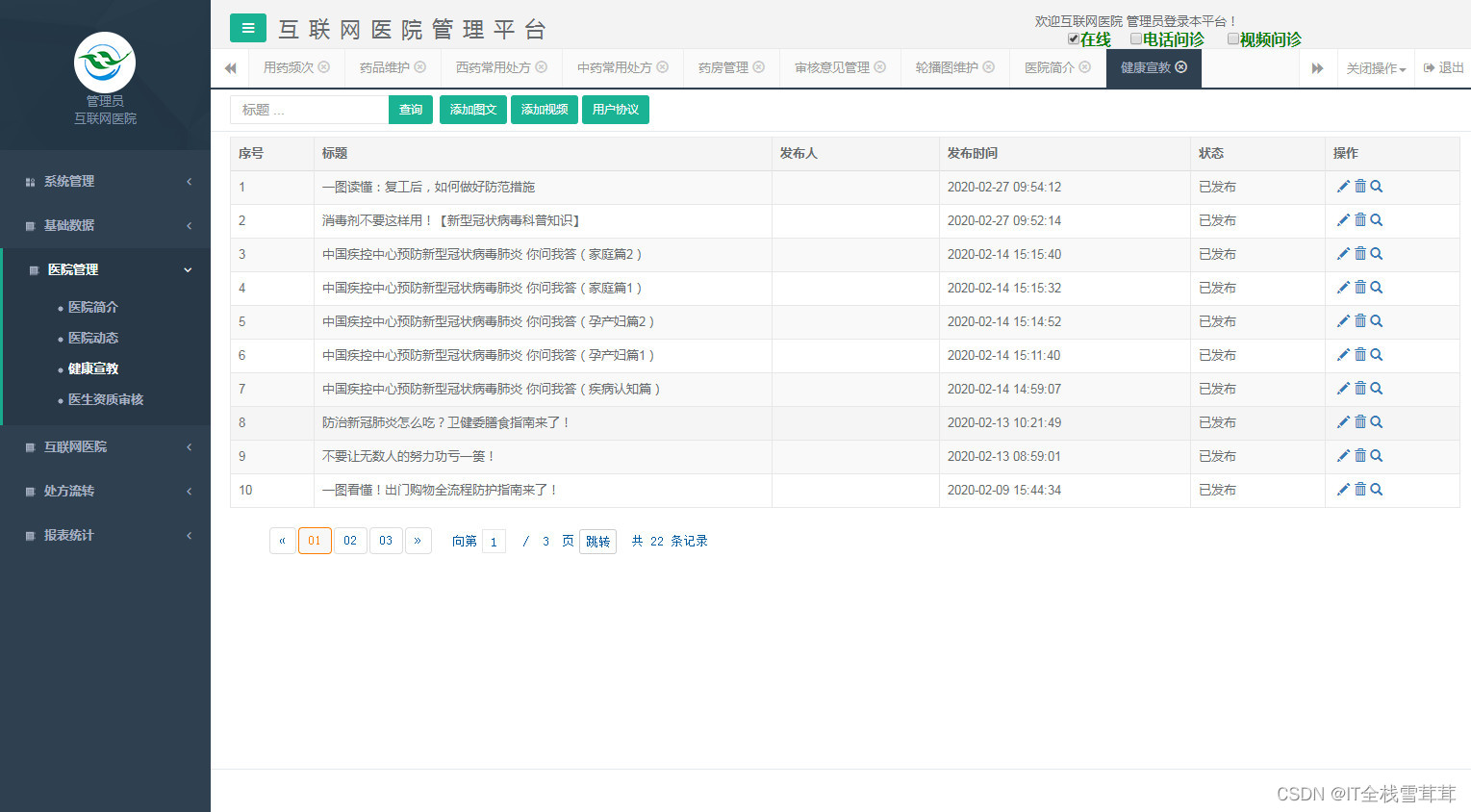Viewport: 1471px width, 812px height.
Task: Close the 医院简介 tab via its x icon
Action: coord(1085,67)
